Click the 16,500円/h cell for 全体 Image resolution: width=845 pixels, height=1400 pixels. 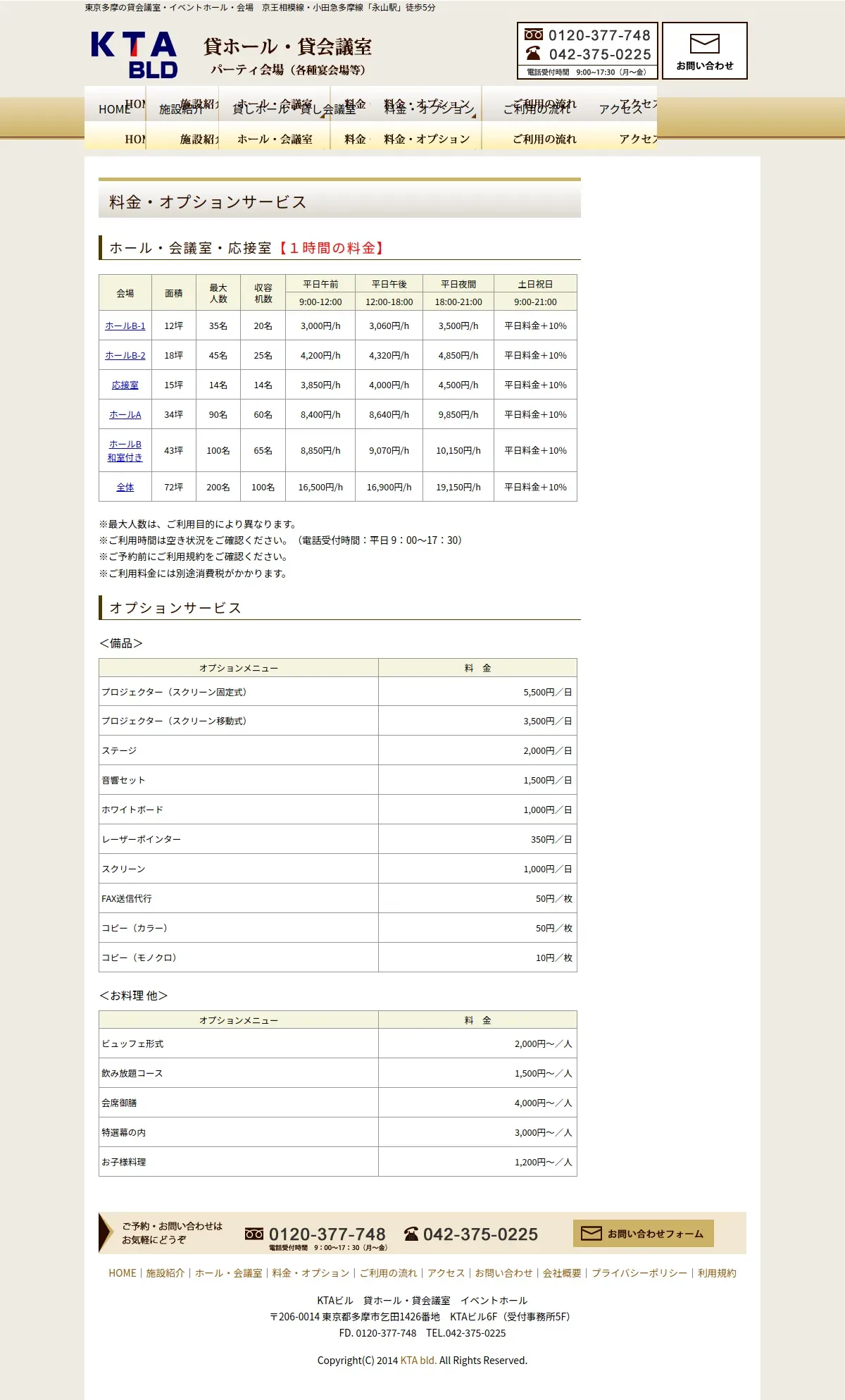coord(320,487)
